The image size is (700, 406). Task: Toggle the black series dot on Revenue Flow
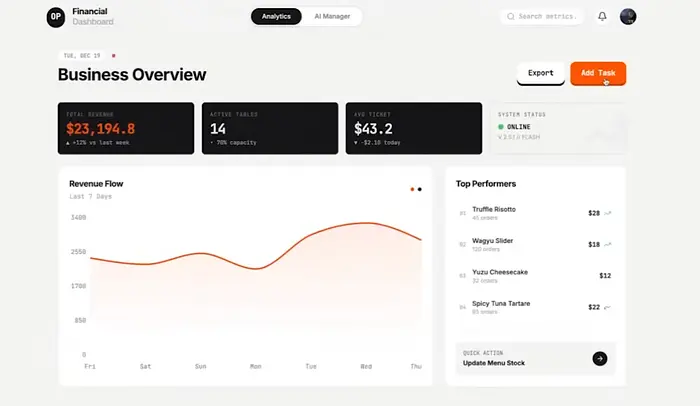pos(420,189)
